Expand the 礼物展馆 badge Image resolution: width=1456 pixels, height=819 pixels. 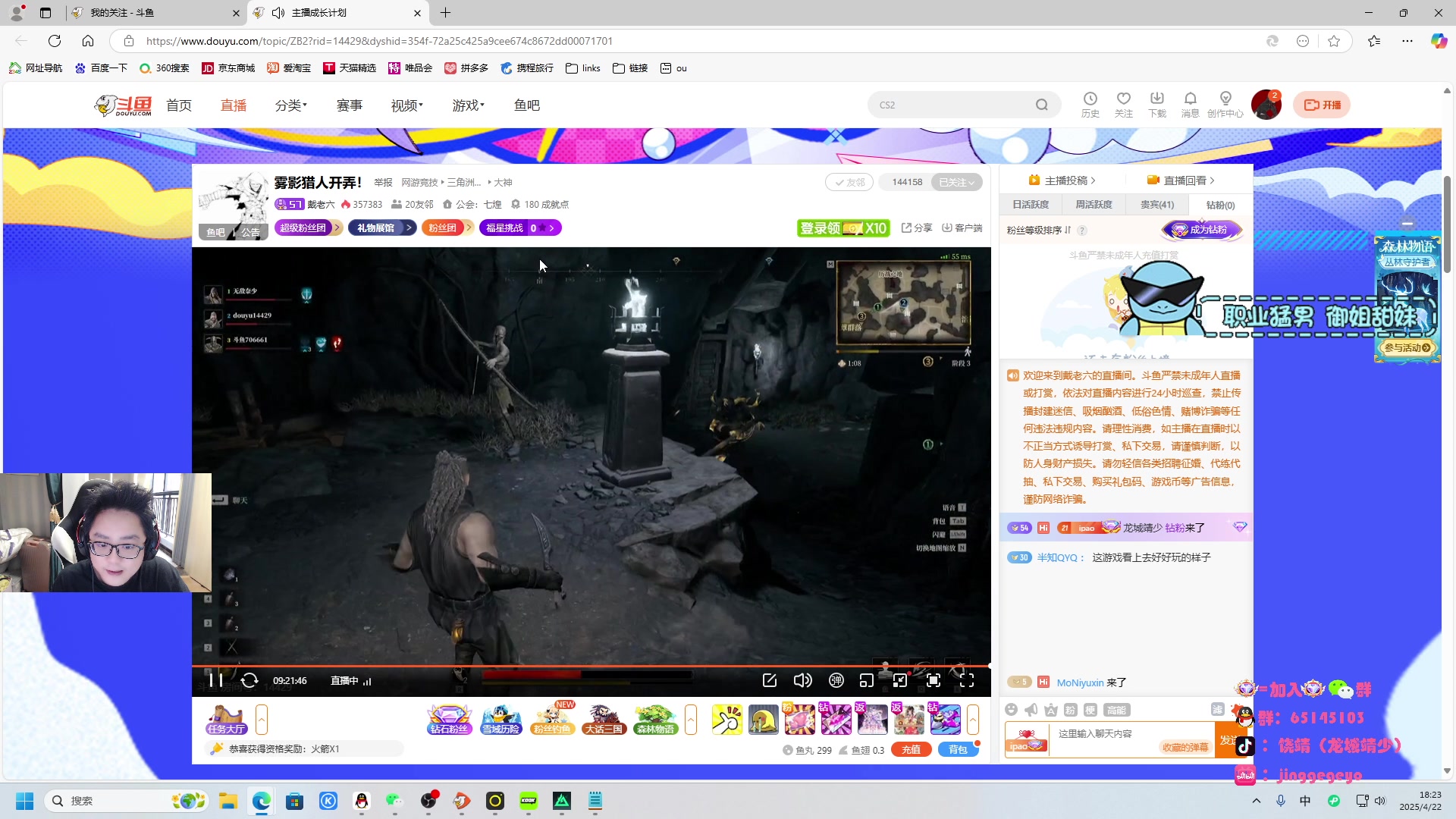tap(382, 227)
